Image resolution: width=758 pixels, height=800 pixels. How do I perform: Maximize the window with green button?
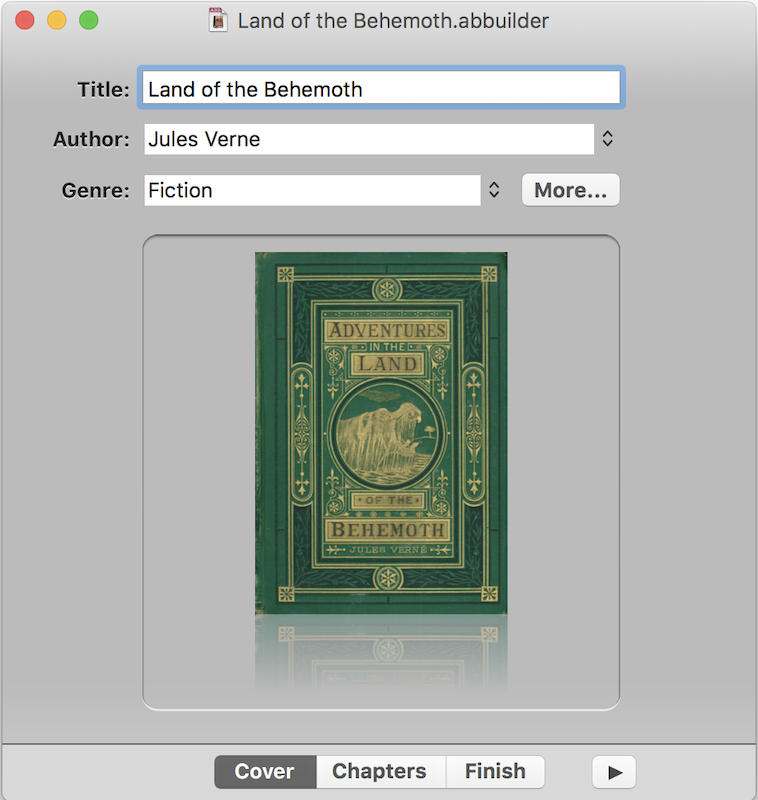[89, 20]
